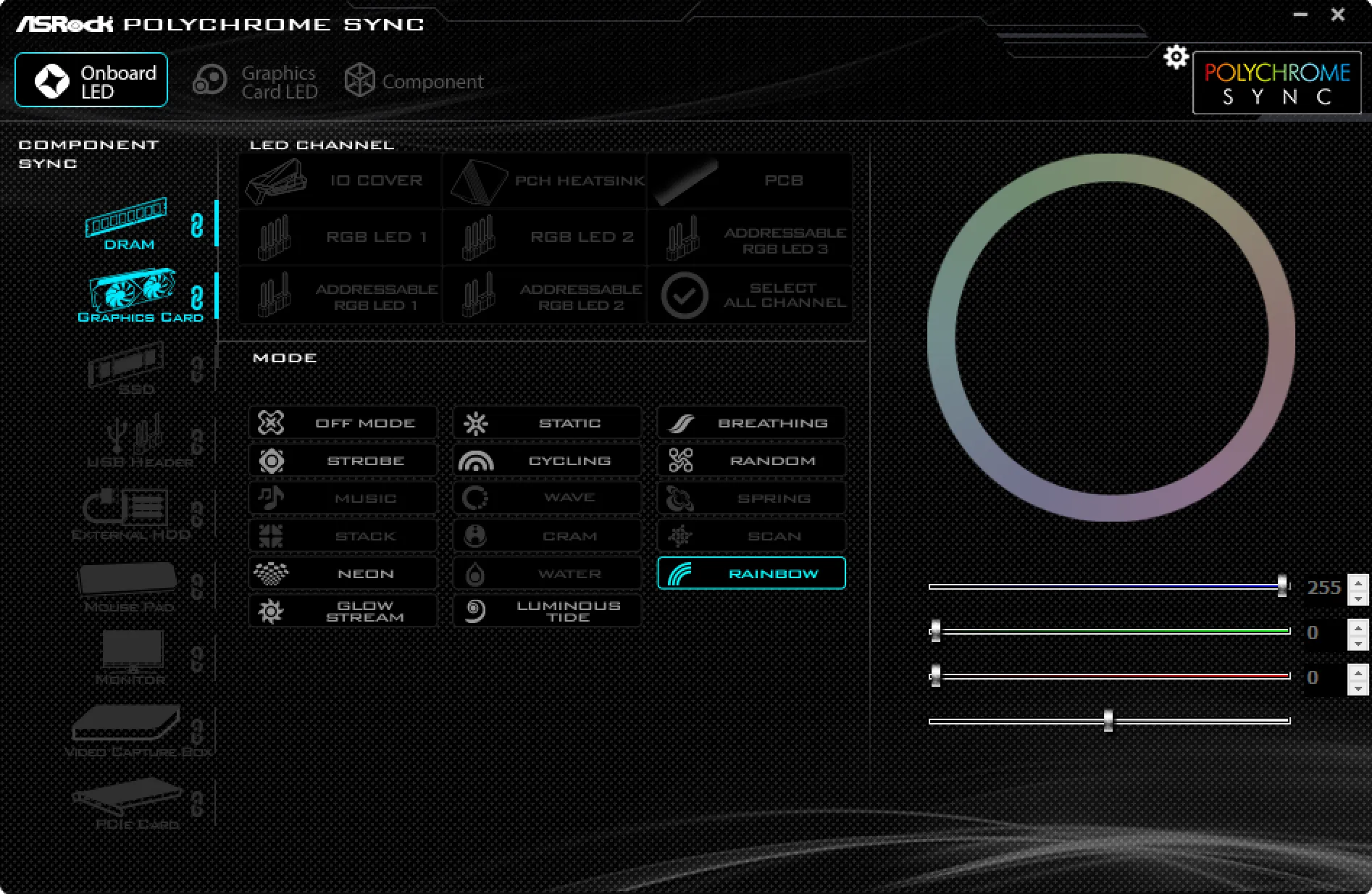Image resolution: width=1372 pixels, height=894 pixels.
Task: Click the PCH Heatsink channel icon
Action: tap(478, 181)
